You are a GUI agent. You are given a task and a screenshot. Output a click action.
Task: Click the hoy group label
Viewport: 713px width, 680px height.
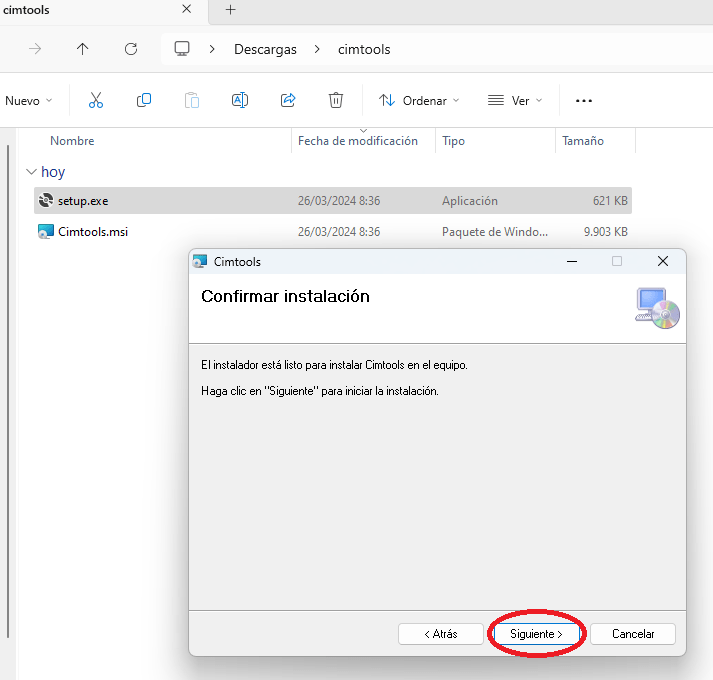click(53, 171)
